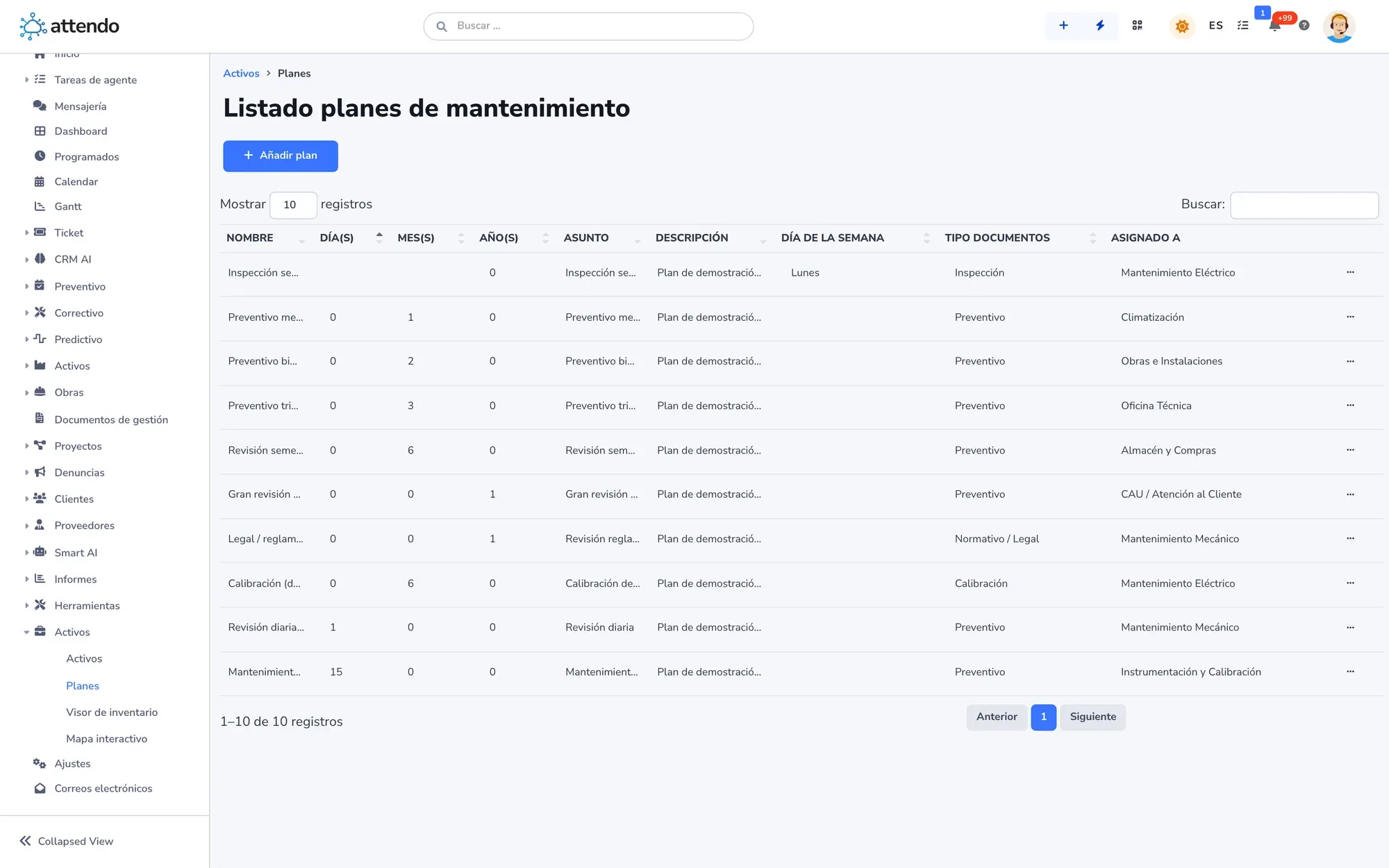Open actions menu for Gran revisión row

[x=1350, y=494]
